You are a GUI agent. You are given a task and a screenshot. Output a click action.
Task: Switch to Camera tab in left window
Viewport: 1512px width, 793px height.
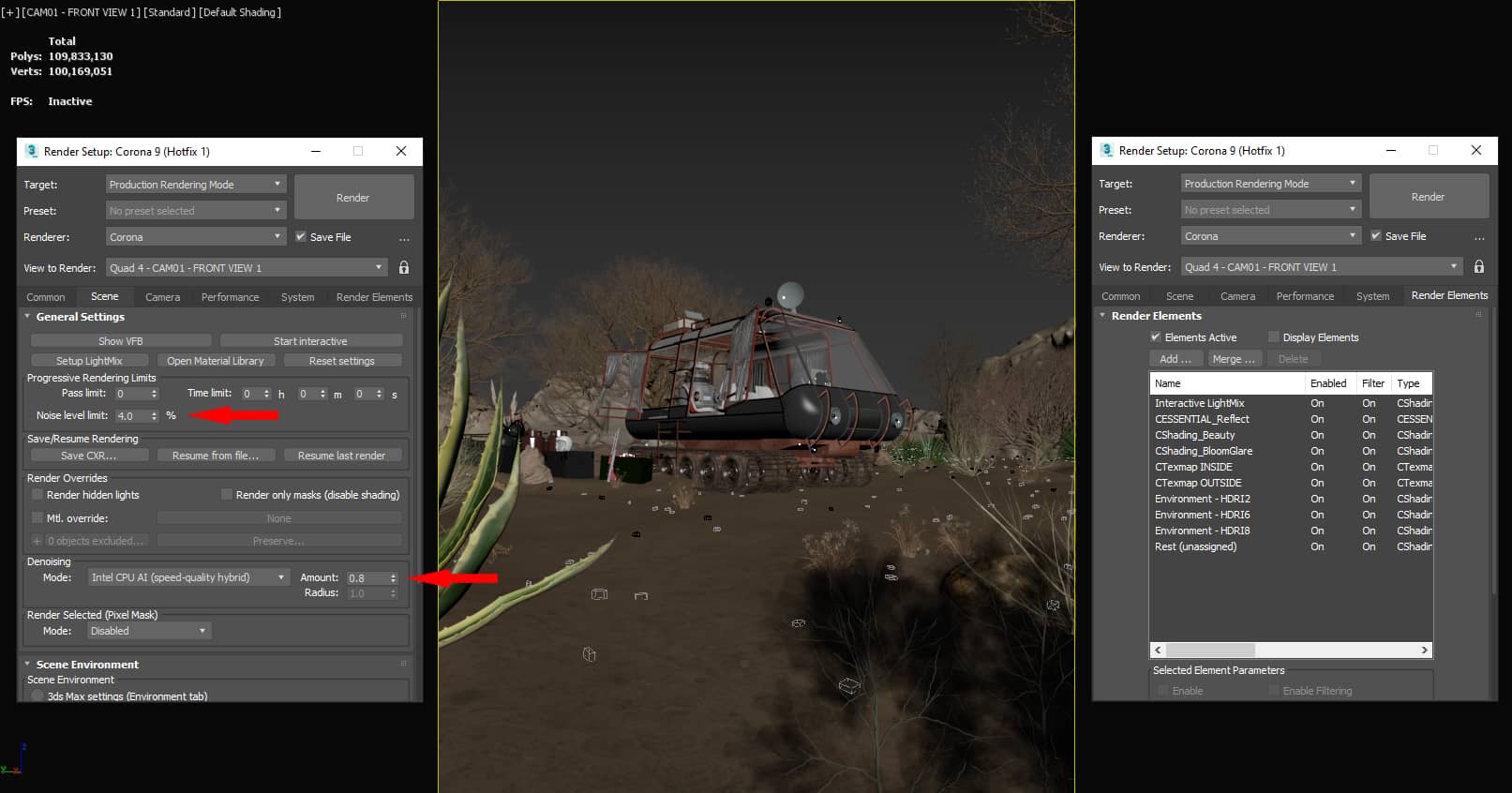point(162,297)
